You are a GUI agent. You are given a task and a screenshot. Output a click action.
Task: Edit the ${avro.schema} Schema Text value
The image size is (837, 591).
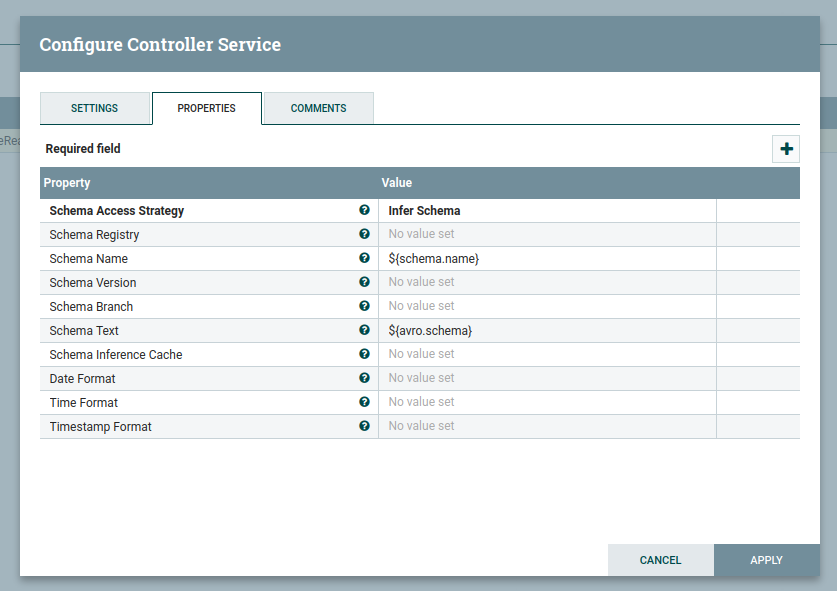[x=546, y=331]
